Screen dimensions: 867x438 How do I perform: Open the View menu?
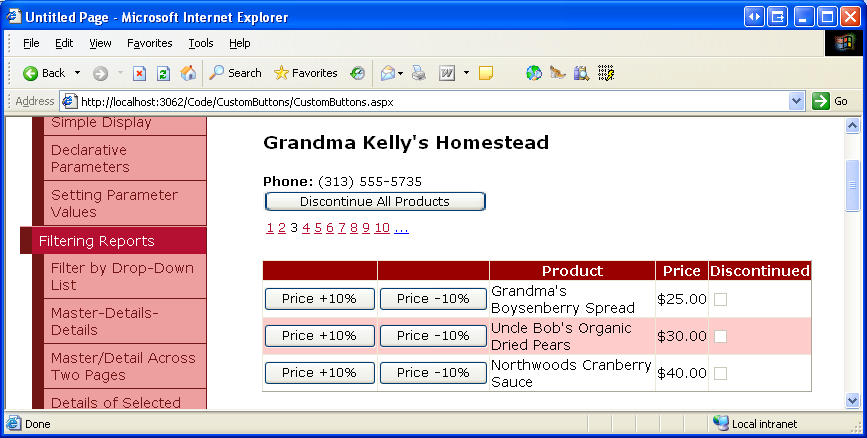coord(100,43)
